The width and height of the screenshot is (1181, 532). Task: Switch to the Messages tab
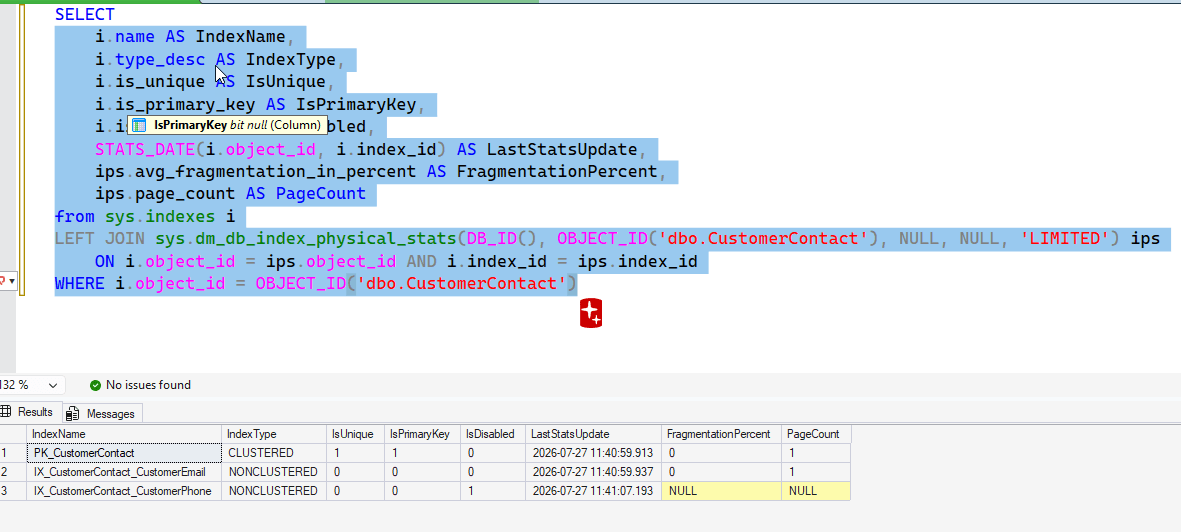click(x=102, y=413)
